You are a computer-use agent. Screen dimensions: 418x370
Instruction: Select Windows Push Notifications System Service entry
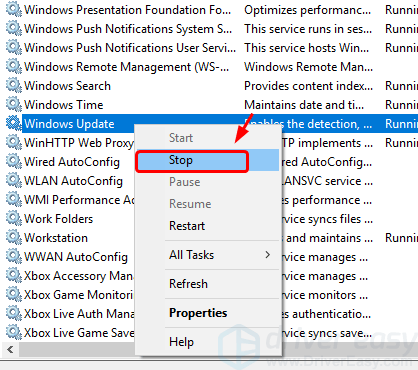(128, 29)
